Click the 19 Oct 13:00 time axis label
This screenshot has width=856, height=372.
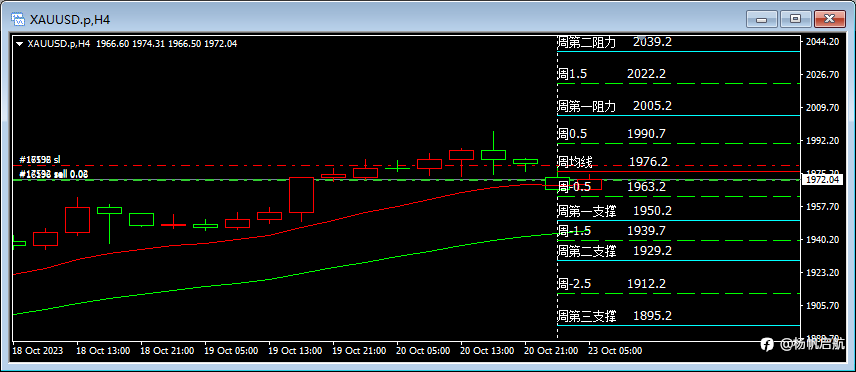click(295, 351)
